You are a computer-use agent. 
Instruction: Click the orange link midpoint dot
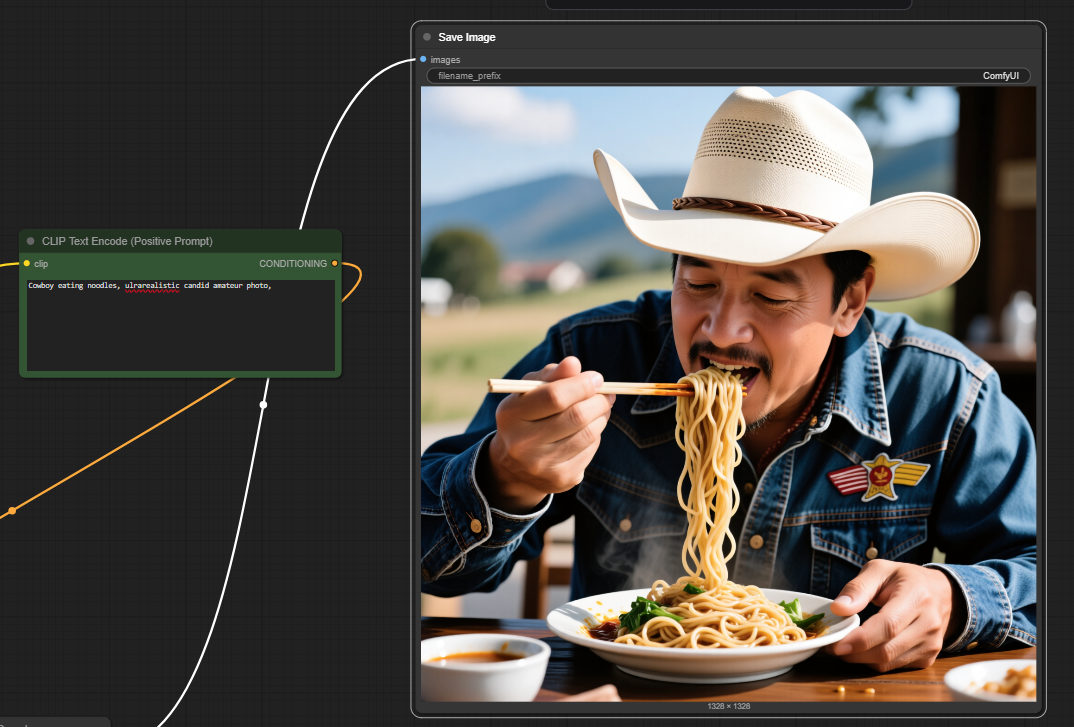coord(12,510)
